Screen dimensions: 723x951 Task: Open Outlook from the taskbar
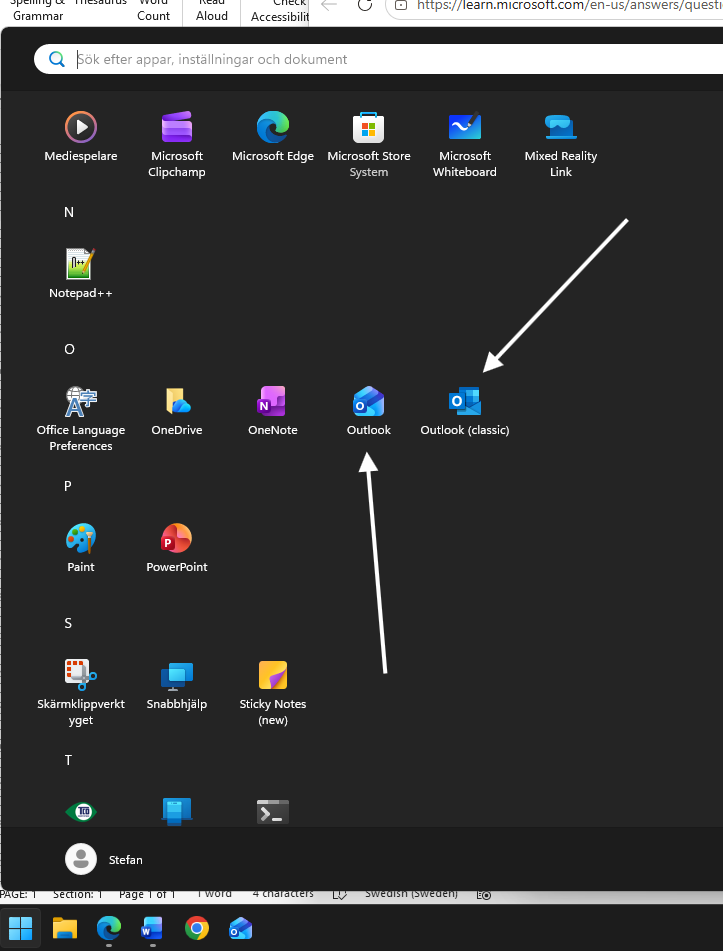[241, 928]
